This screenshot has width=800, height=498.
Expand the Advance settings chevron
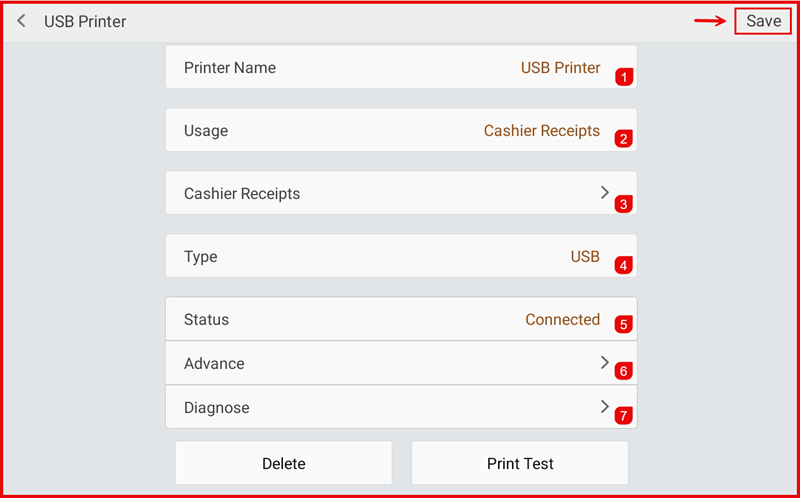click(605, 363)
